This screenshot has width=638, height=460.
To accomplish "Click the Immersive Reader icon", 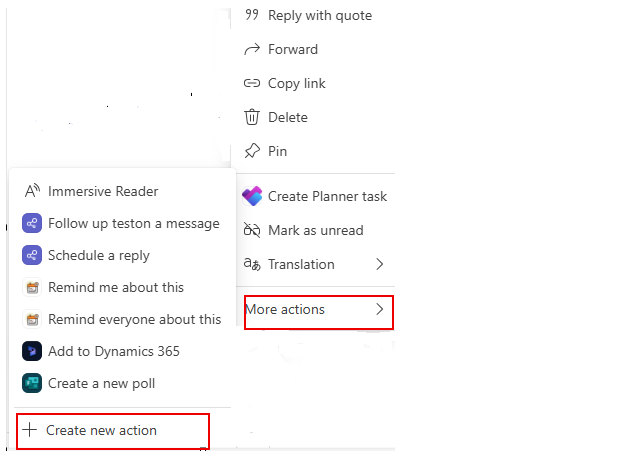I will coord(32,191).
